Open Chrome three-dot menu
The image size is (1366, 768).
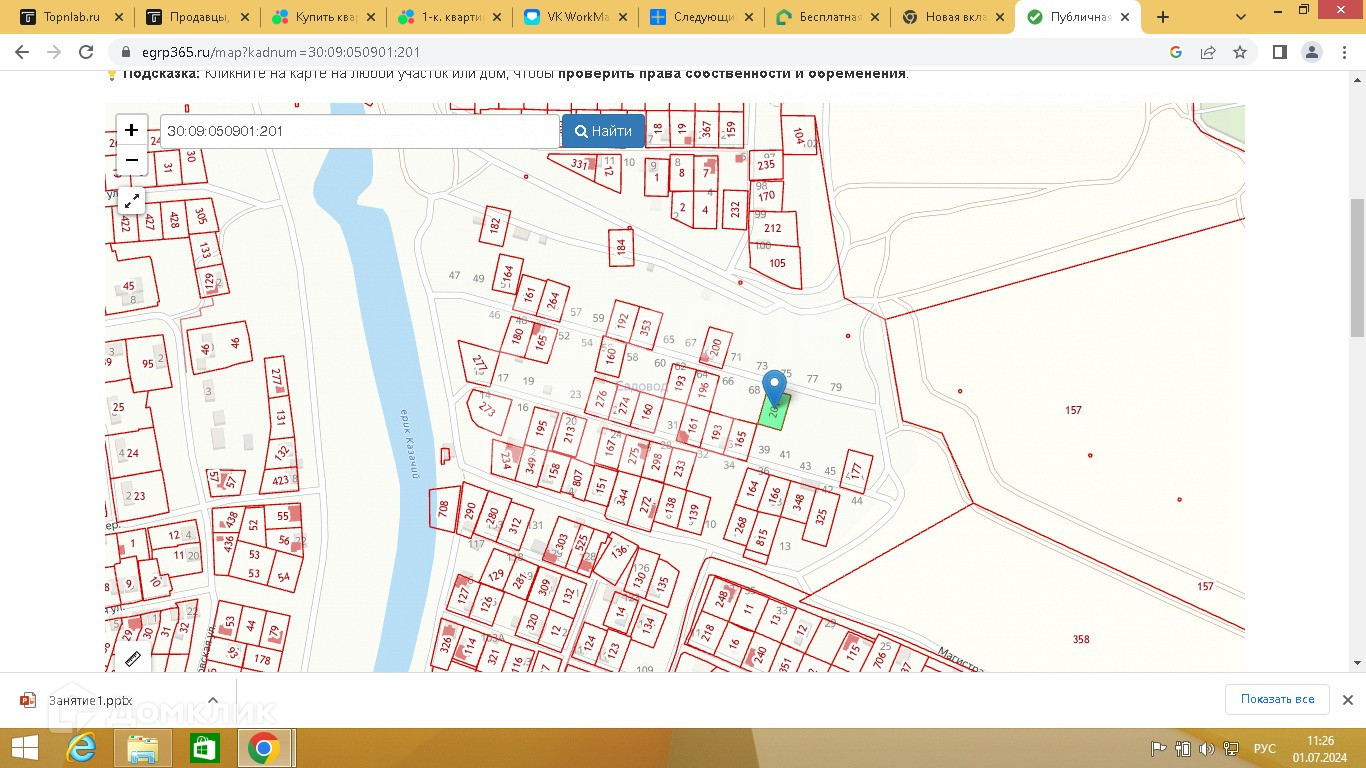click(x=1343, y=52)
